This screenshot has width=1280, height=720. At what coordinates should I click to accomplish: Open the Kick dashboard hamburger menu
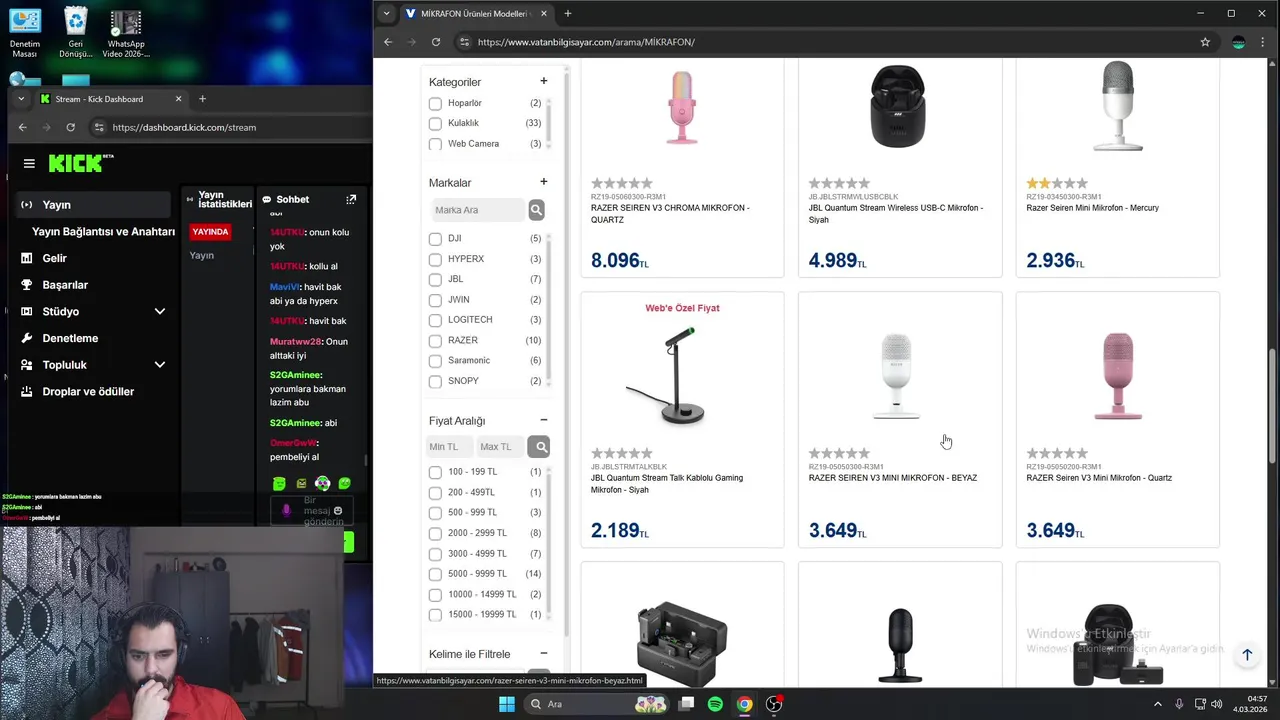coord(29,163)
